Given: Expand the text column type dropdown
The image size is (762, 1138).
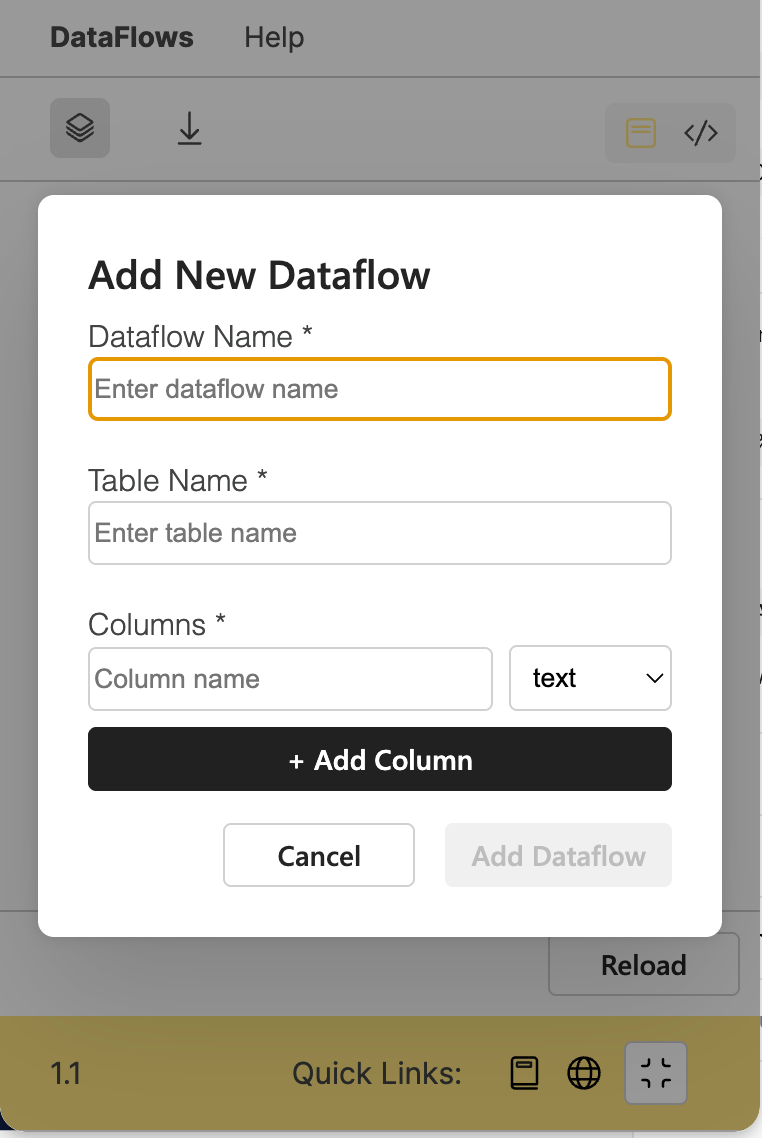Looking at the screenshot, I should pyautogui.click(x=590, y=678).
